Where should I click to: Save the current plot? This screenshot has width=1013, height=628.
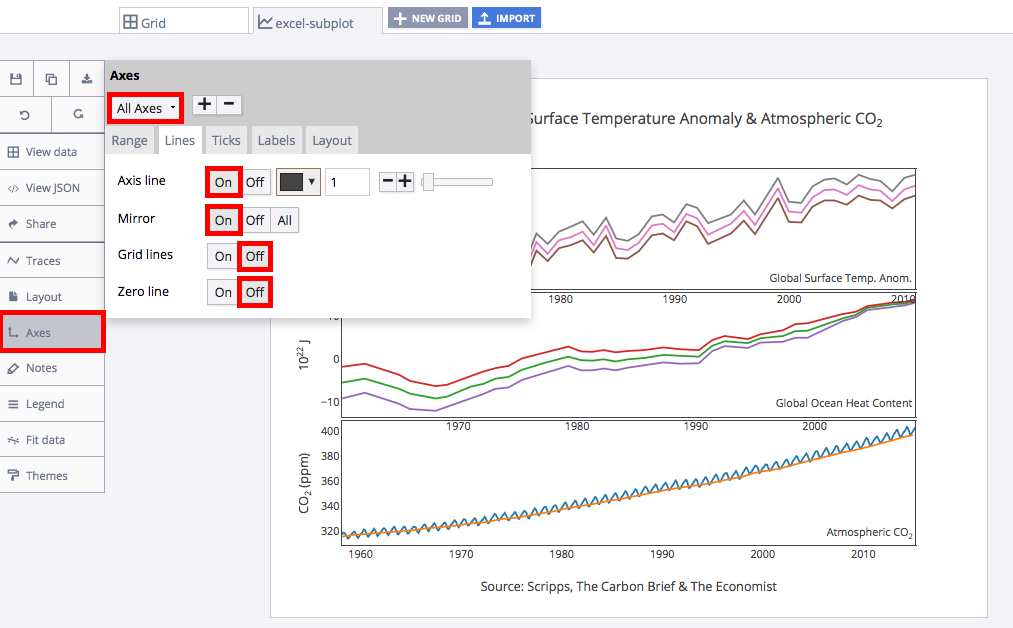click(x=15, y=78)
